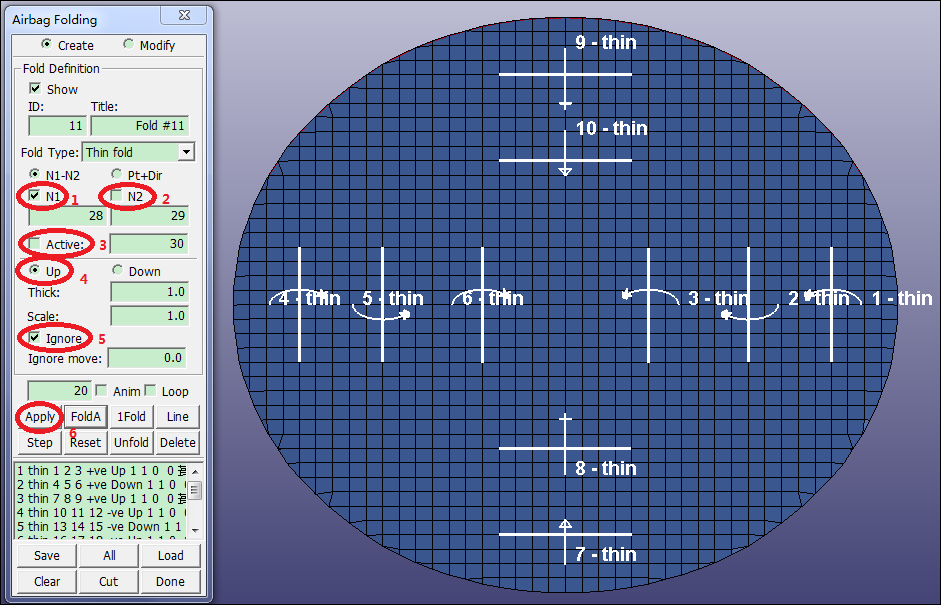The height and width of the screenshot is (605, 941).
Task: Click the Apply button
Action: [40, 416]
